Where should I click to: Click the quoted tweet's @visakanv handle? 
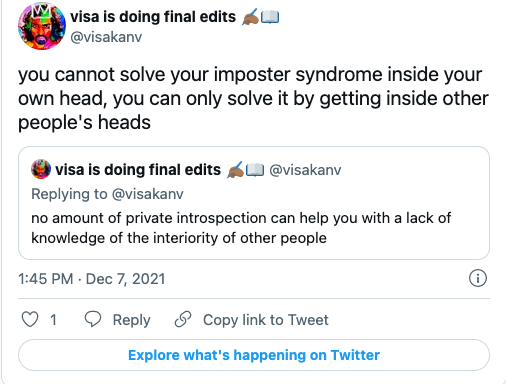coord(305,170)
